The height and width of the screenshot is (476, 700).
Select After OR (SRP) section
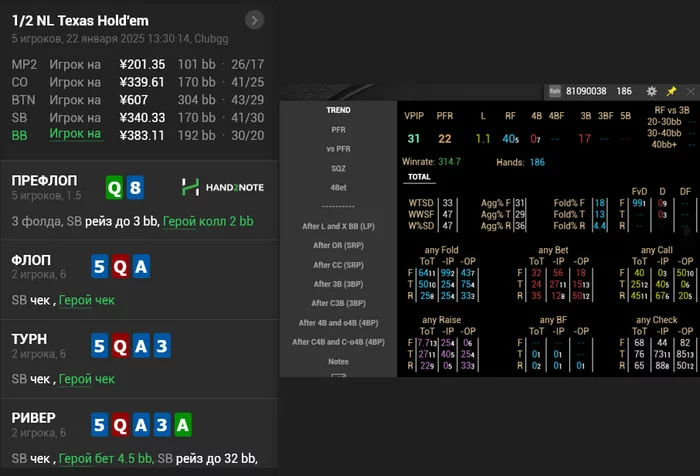pyautogui.click(x=338, y=245)
